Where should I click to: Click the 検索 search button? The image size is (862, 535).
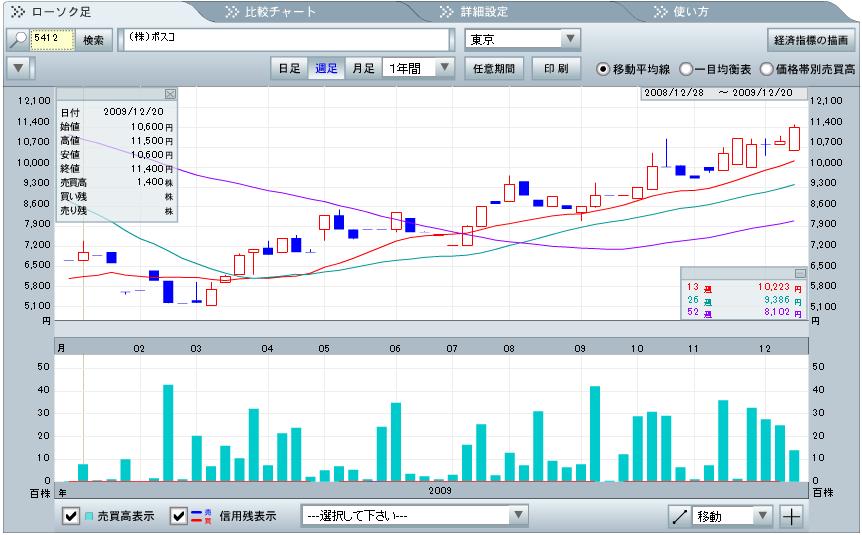click(91, 40)
